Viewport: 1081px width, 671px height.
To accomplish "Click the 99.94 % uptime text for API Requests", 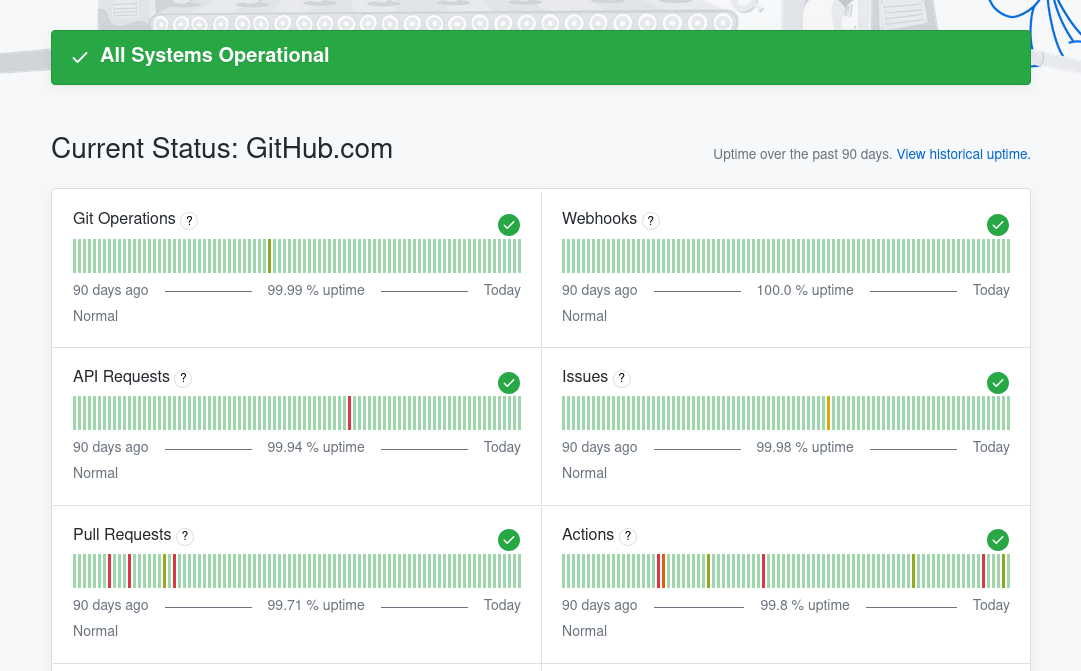I will 316,448.
